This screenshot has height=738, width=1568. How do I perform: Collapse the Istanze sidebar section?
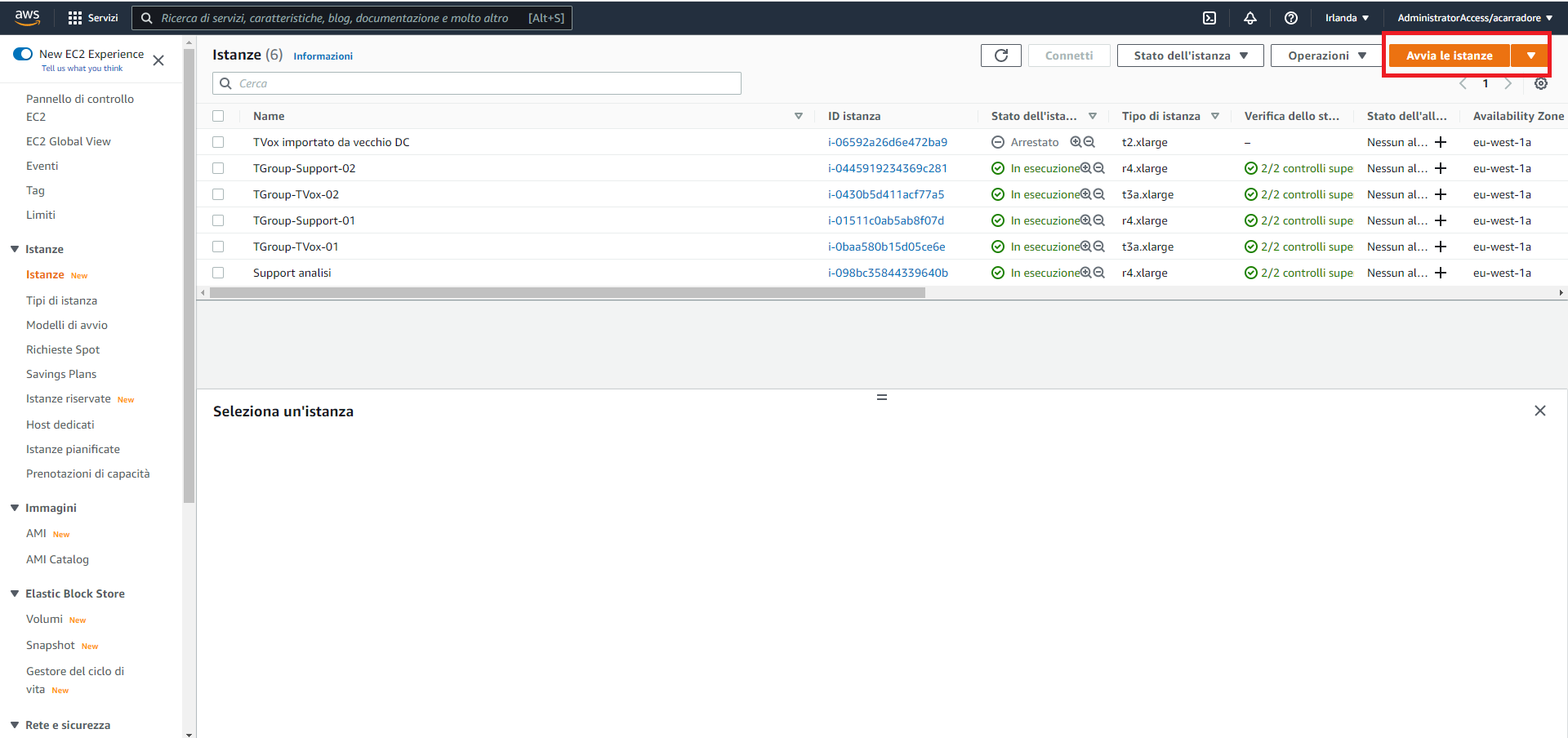(15, 249)
